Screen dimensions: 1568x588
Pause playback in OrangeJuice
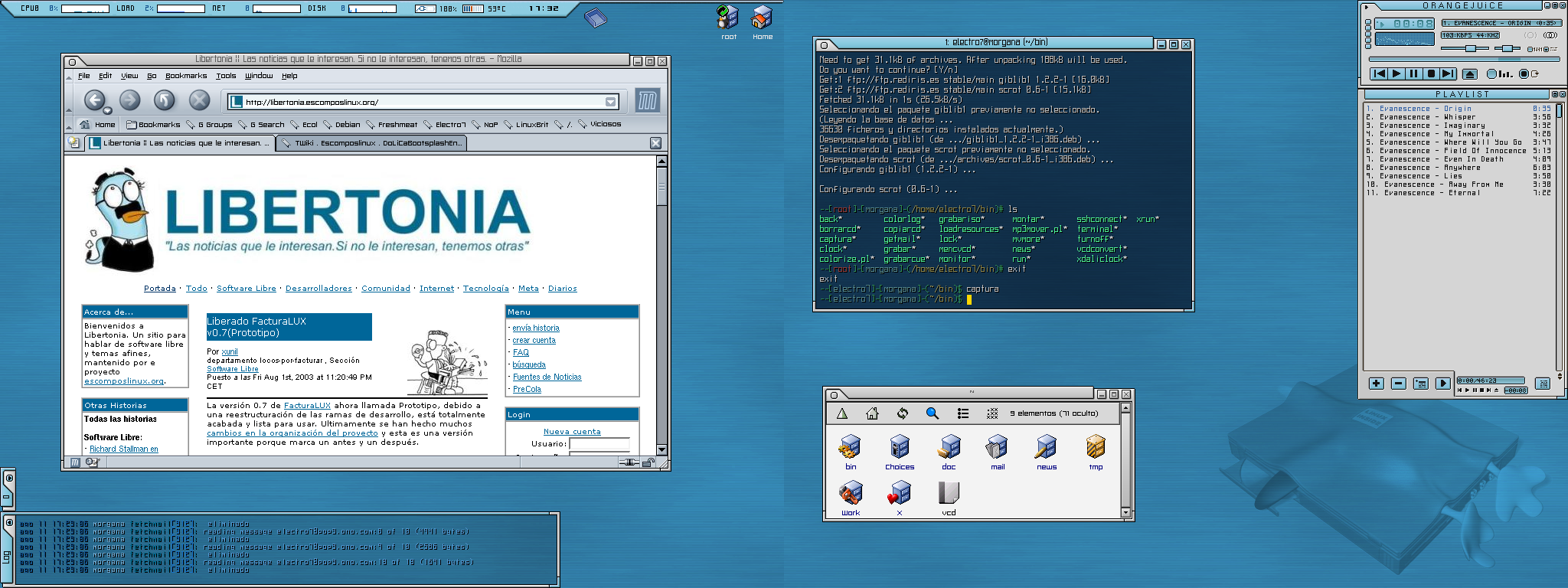(x=1413, y=73)
